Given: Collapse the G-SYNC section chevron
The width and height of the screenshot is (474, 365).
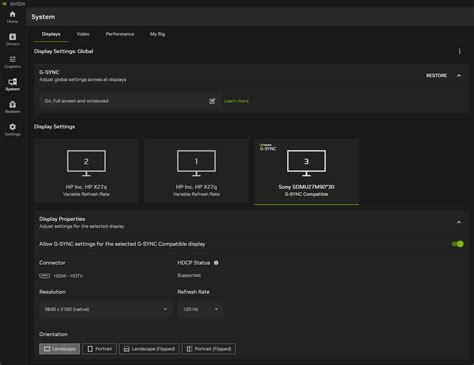Looking at the screenshot, I should [x=459, y=76].
